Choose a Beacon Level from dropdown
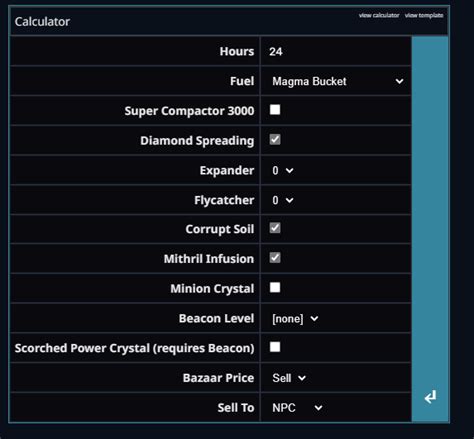Image resolution: width=474 pixels, height=439 pixels. click(x=295, y=319)
